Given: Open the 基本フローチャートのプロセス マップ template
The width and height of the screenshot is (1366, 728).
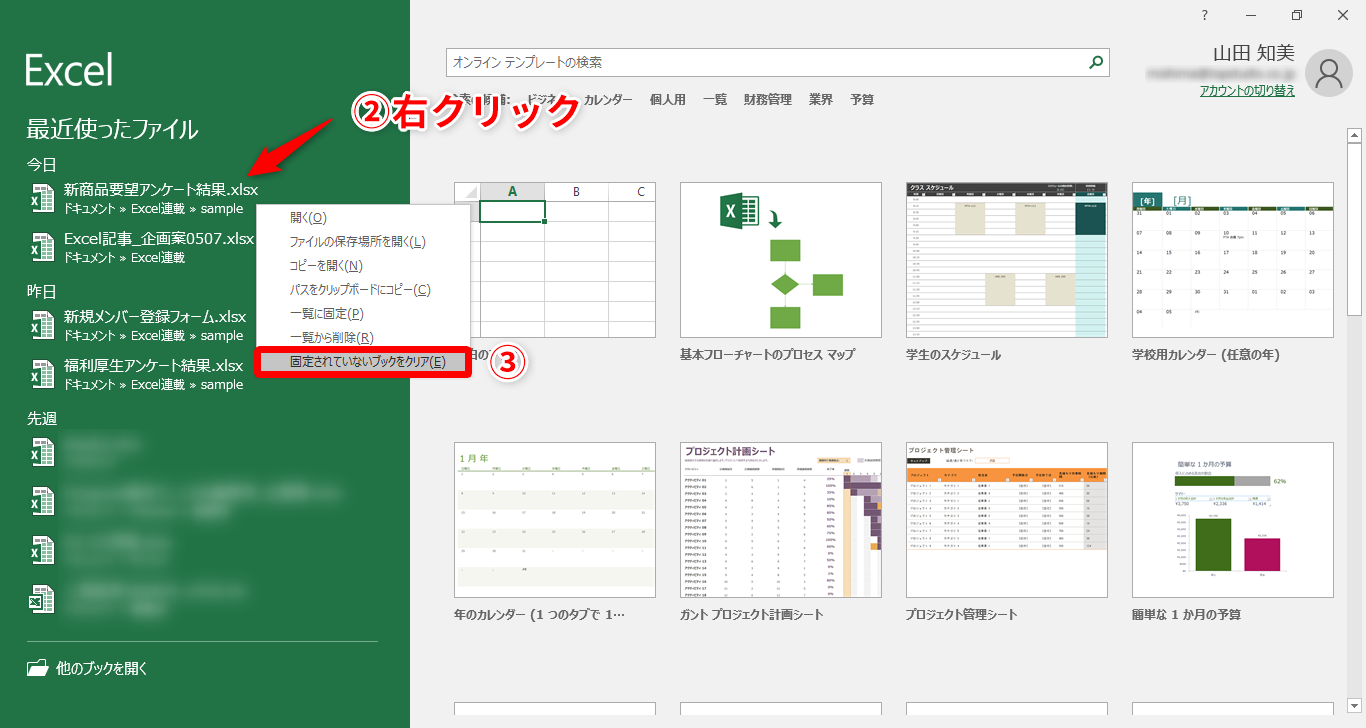Looking at the screenshot, I should 781,260.
